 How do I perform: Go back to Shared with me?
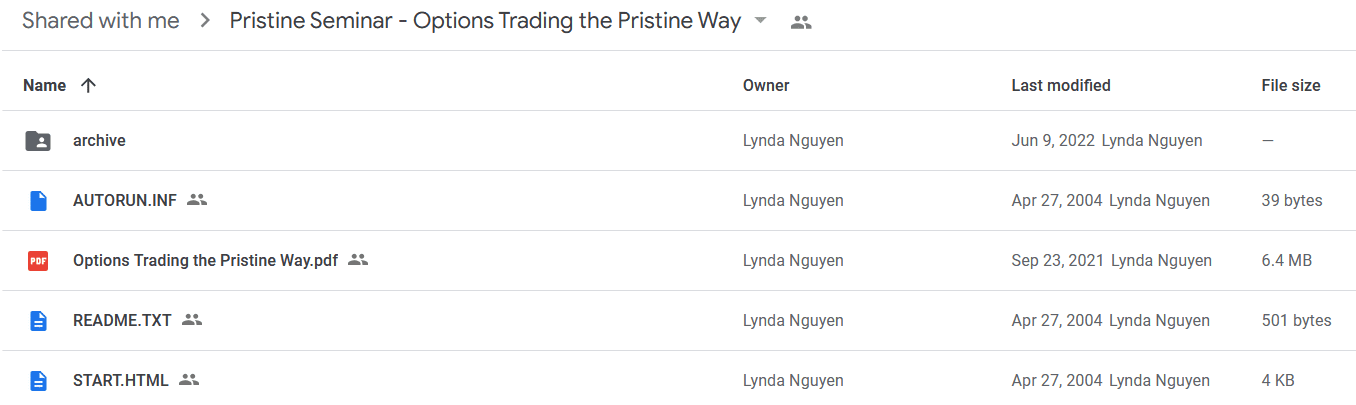pyautogui.click(x=101, y=21)
